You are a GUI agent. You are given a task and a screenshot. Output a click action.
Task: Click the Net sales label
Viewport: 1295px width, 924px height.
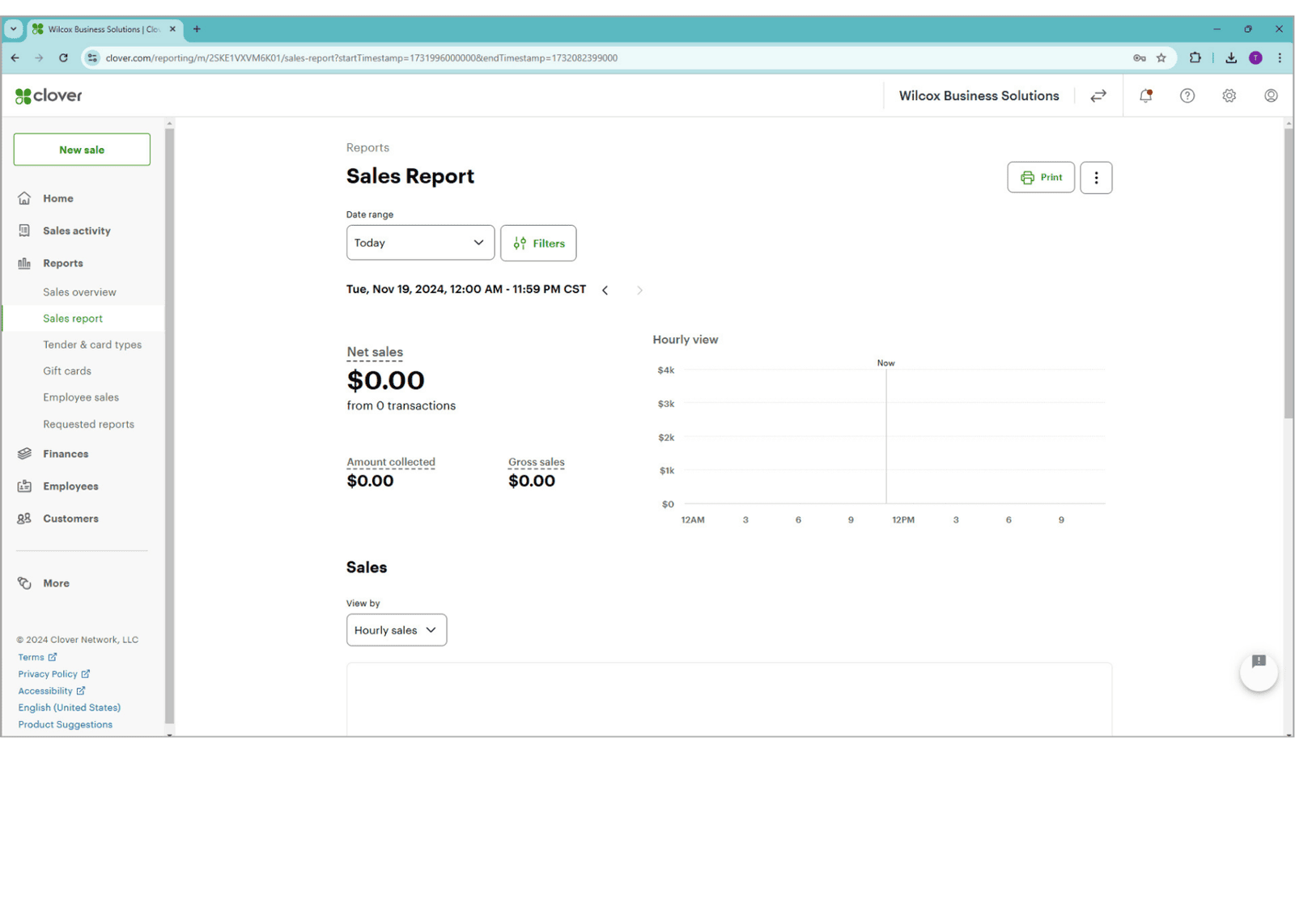(375, 352)
